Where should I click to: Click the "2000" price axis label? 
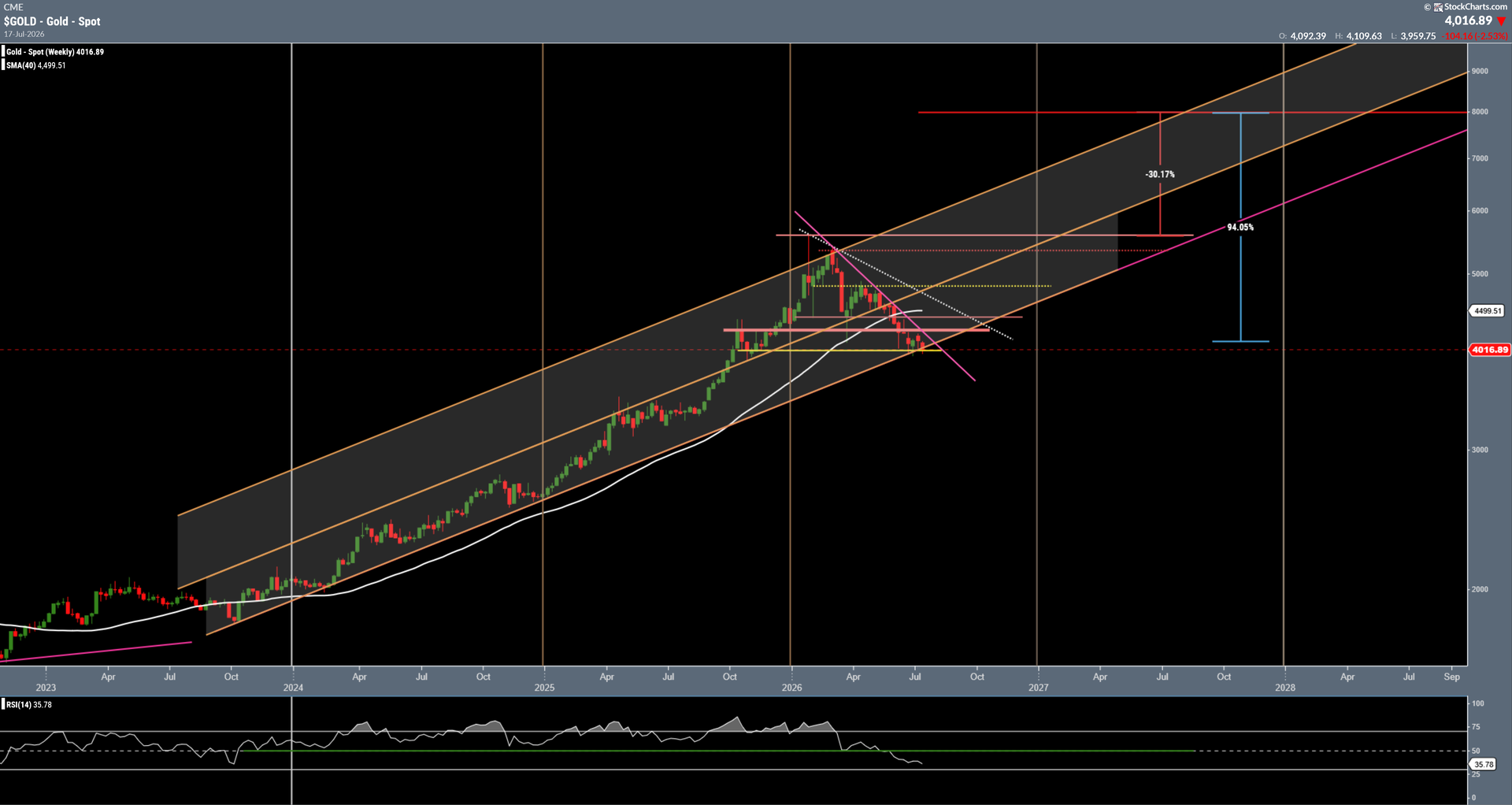pyautogui.click(x=1480, y=589)
